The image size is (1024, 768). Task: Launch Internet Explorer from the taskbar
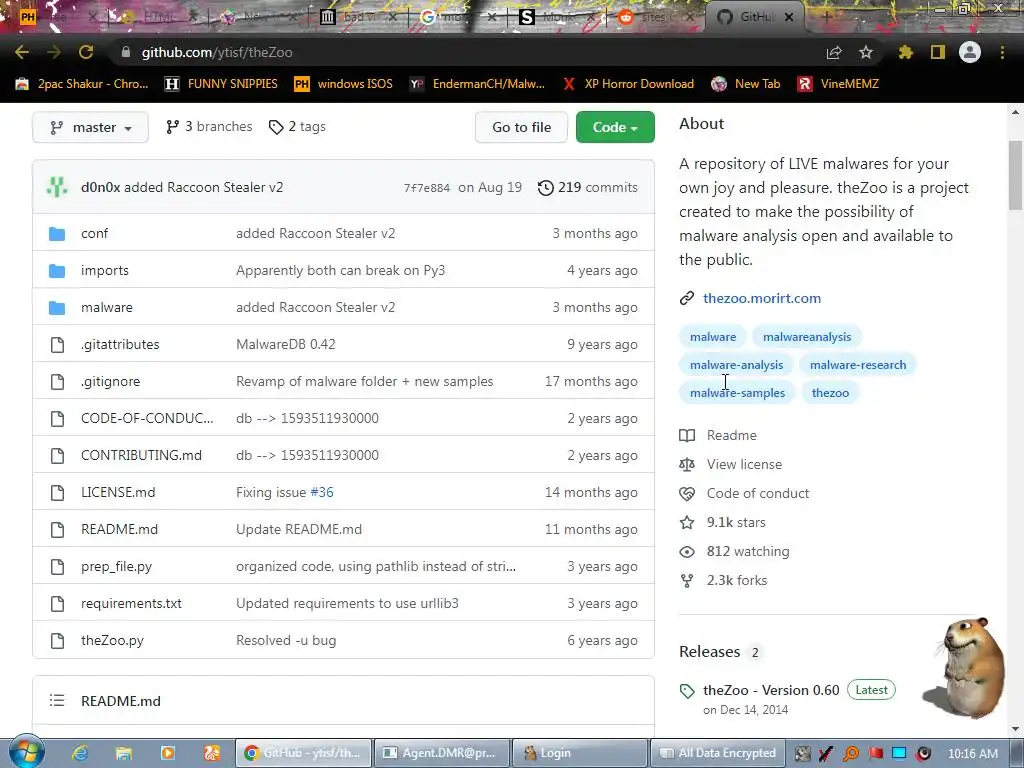[80, 753]
